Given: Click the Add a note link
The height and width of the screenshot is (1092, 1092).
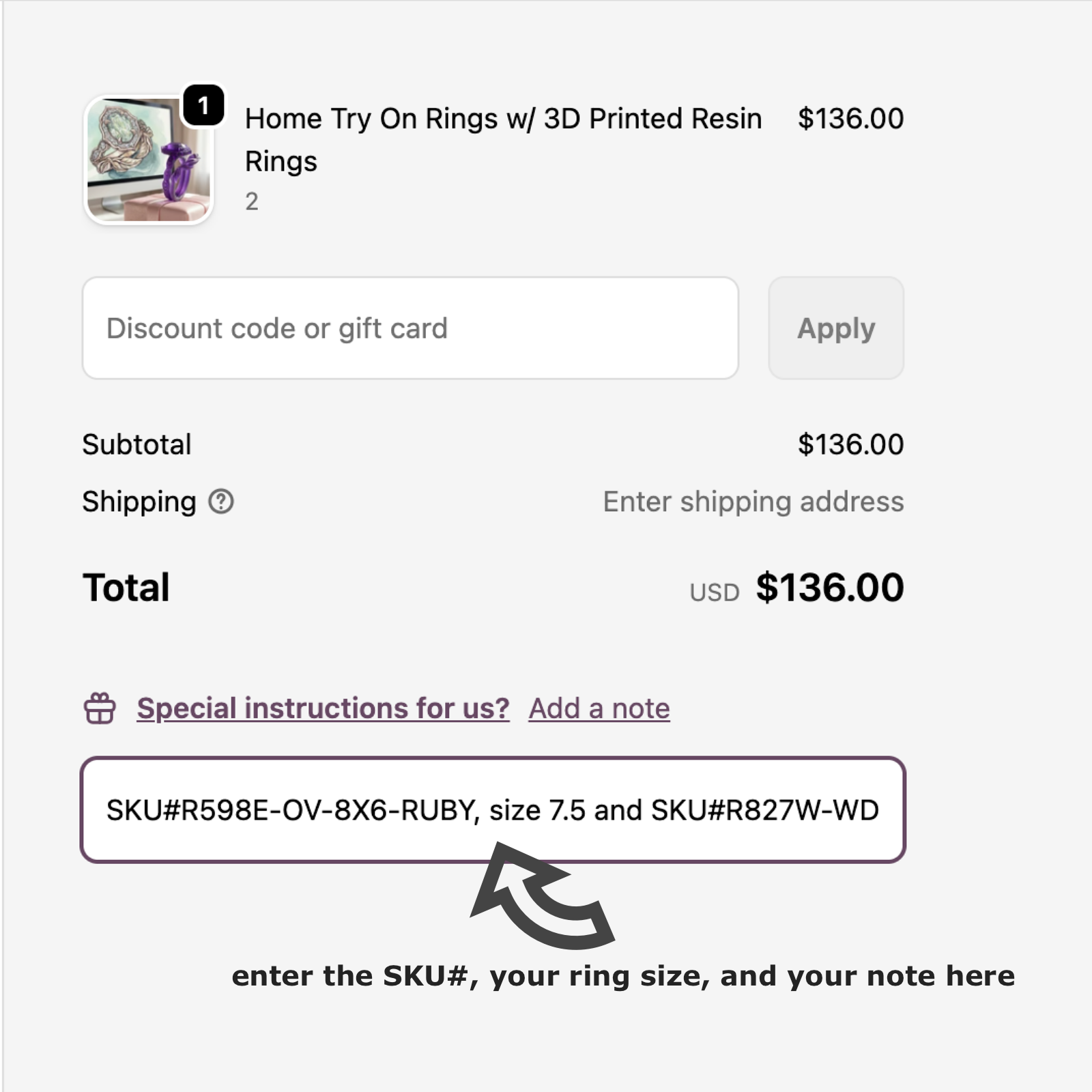Looking at the screenshot, I should pos(599,708).
